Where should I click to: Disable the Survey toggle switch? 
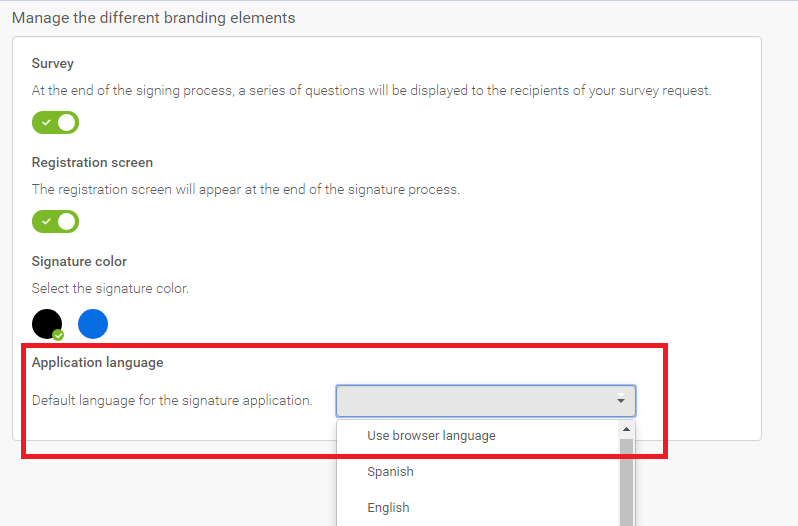[x=55, y=123]
